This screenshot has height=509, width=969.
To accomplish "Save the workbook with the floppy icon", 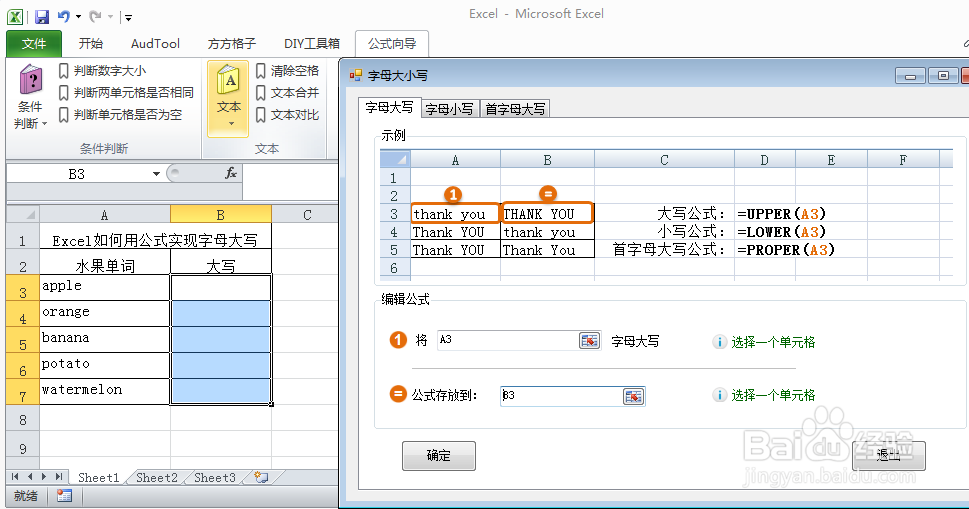I will coord(41,17).
